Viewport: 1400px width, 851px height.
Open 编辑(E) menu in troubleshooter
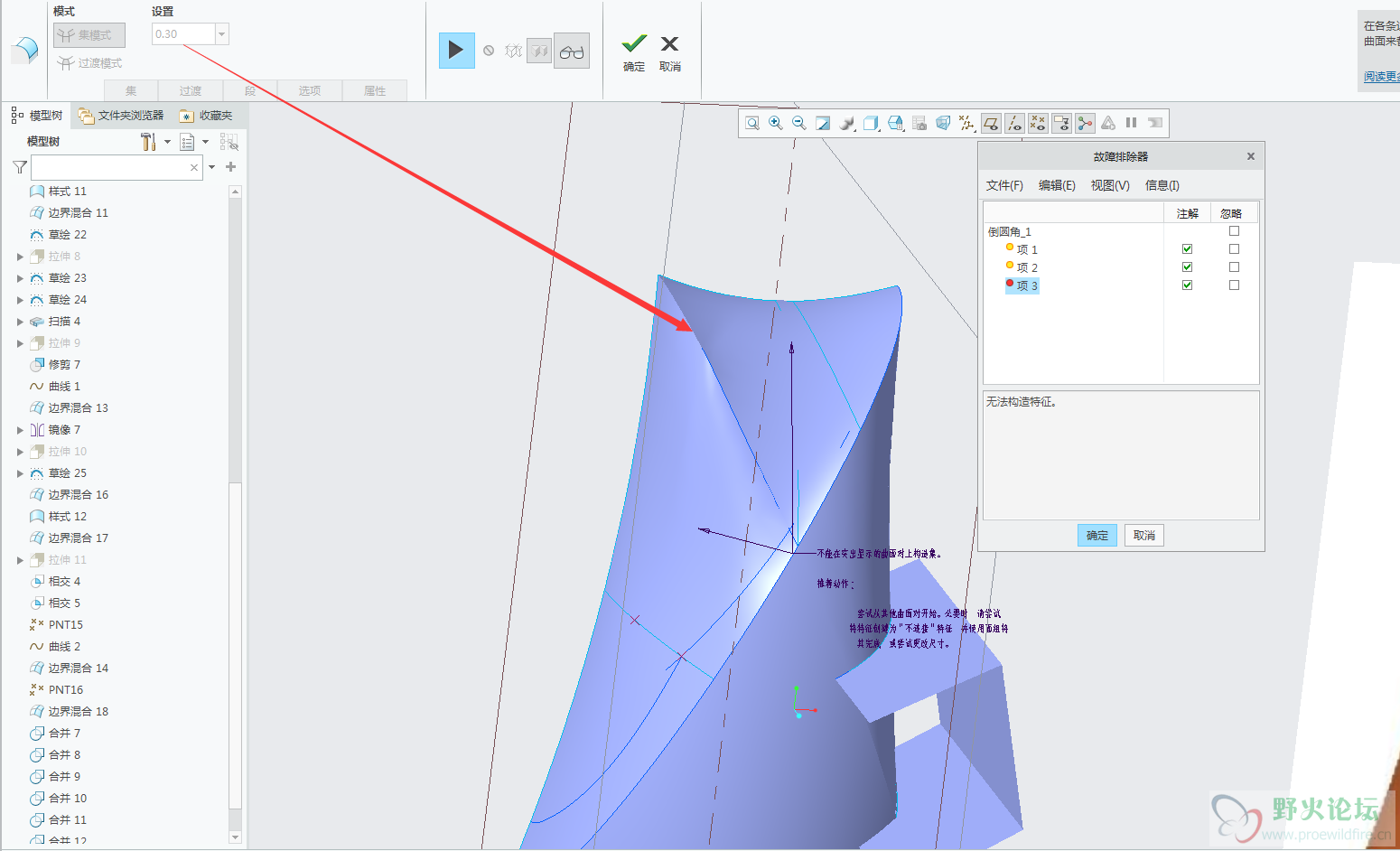1057,185
